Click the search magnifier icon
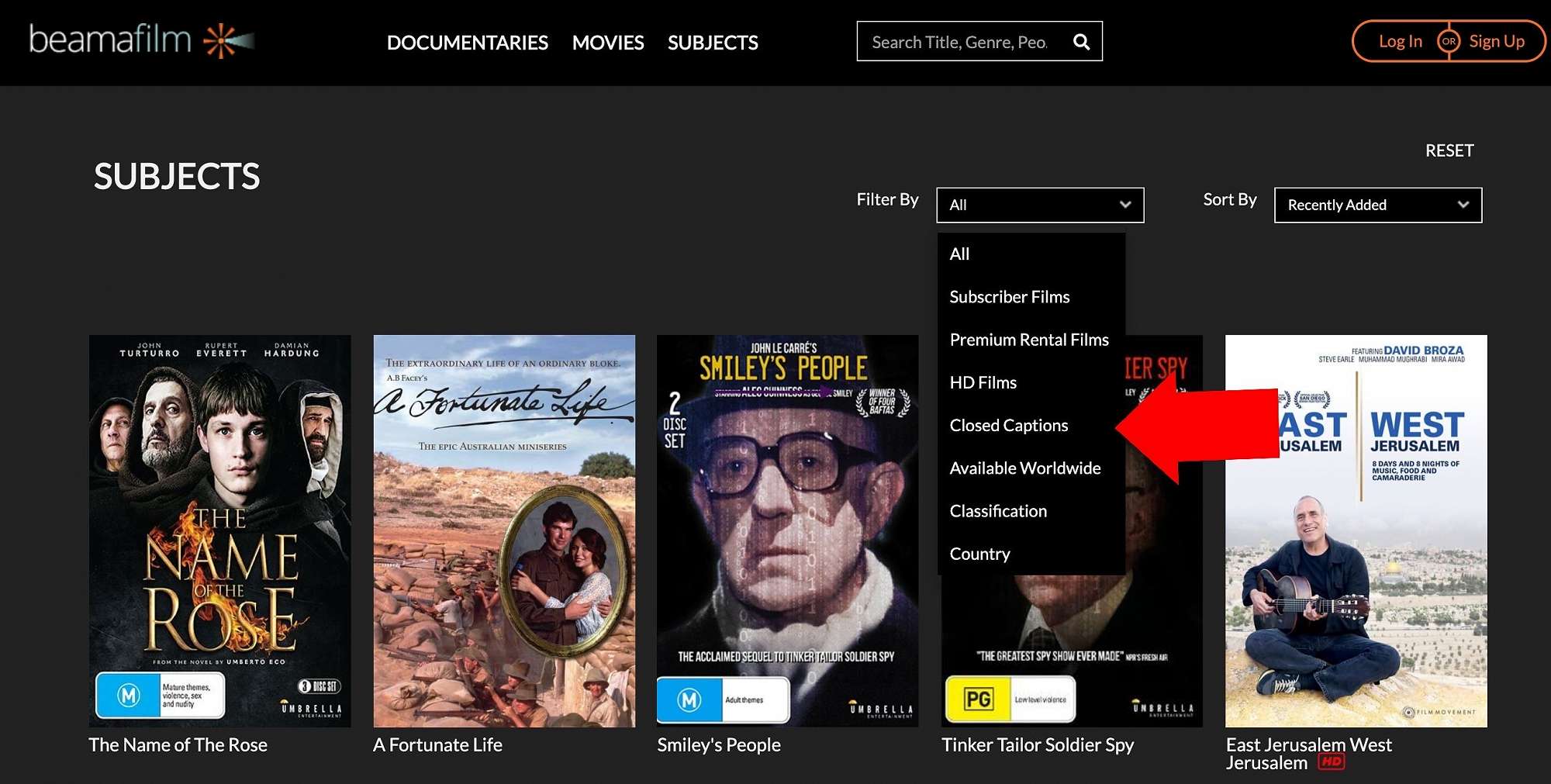Viewport: 1551px width, 784px height. (1081, 42)
